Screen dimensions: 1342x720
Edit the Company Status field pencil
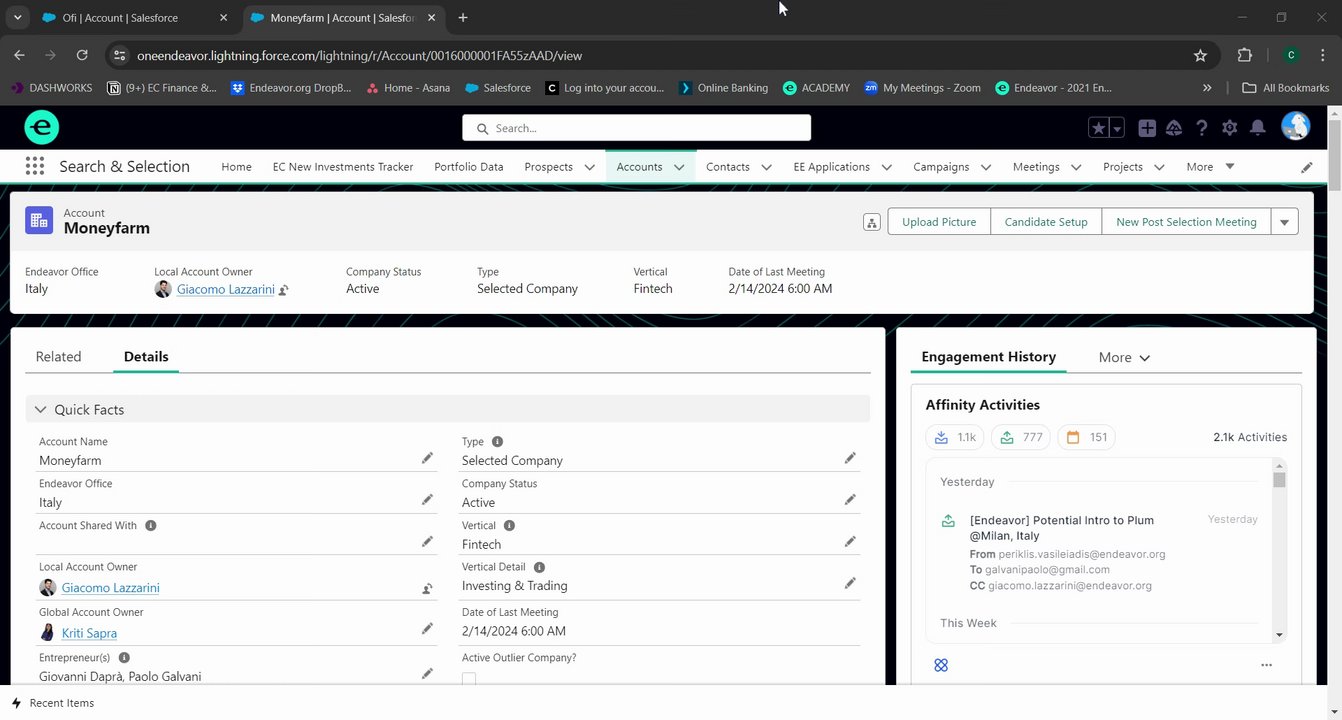(x=850, y=499)
